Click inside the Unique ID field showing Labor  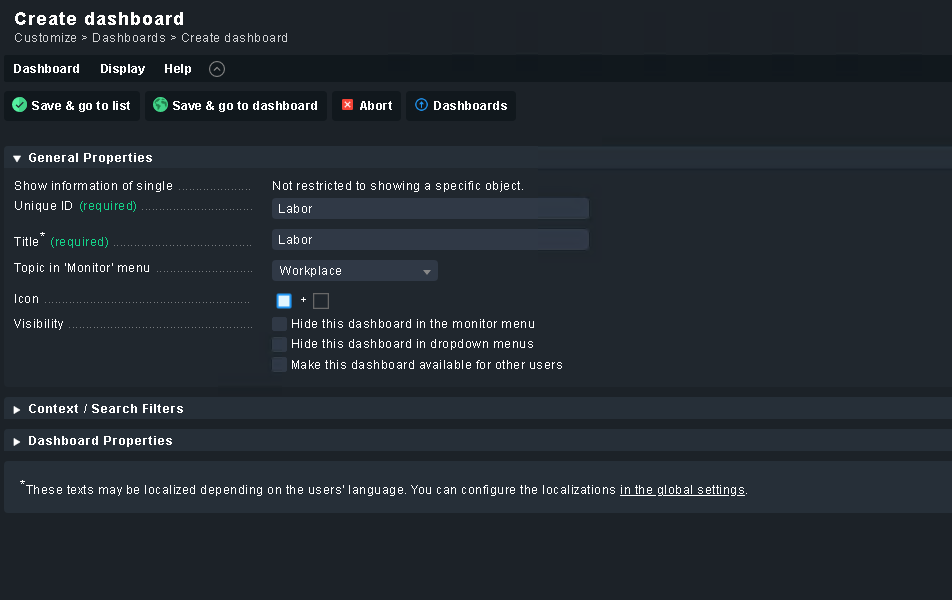coord(430,208)
